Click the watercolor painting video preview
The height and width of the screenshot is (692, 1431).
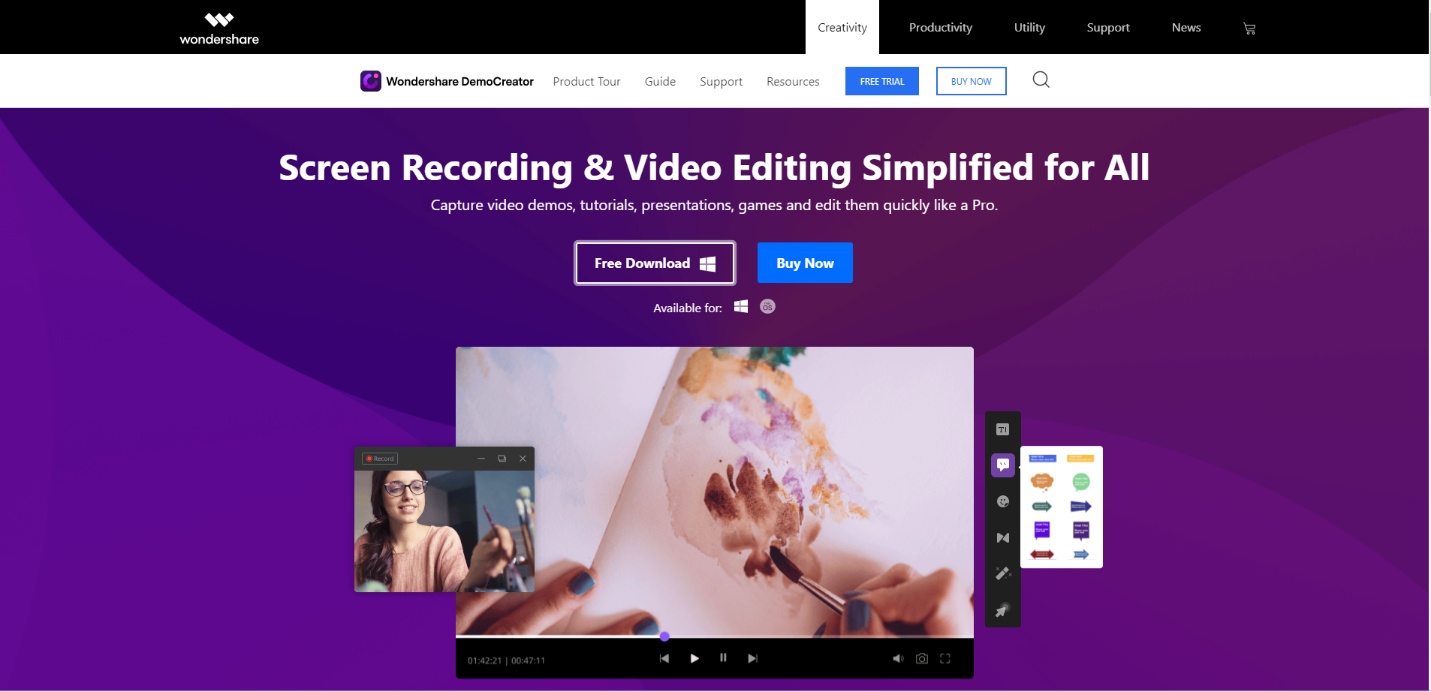714,491
